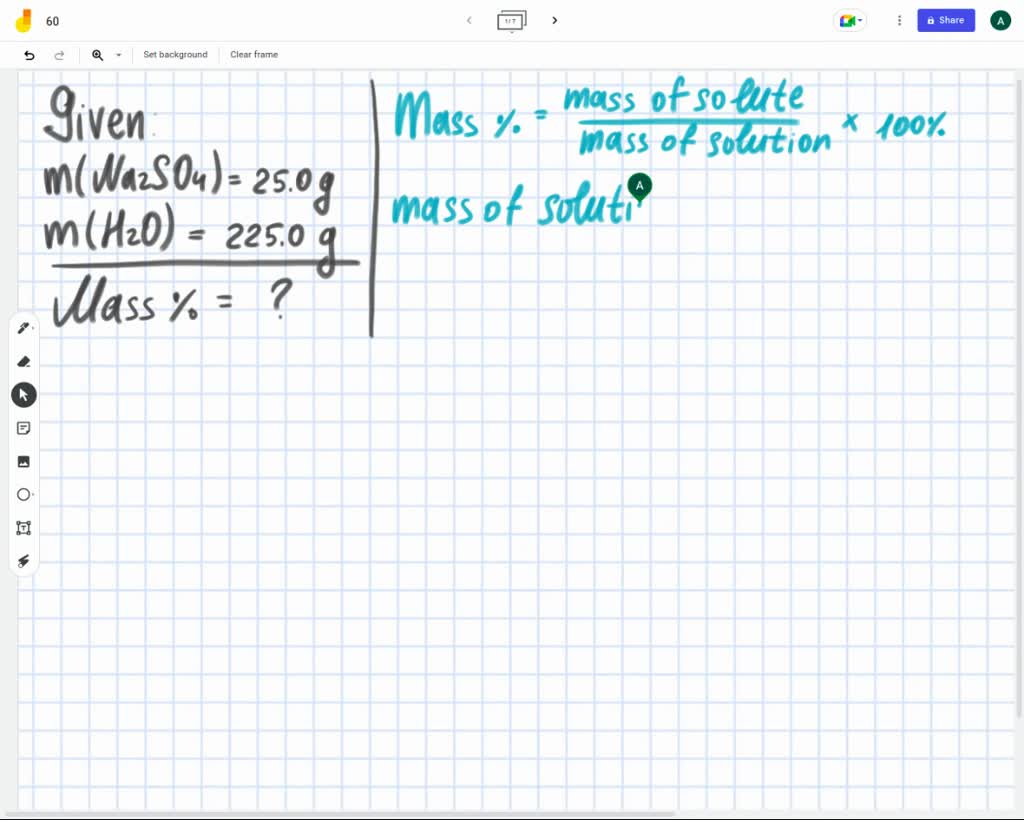Insert an image onto the frame
The height and width of the screenshot is (820, 1024).
[23, 461]
